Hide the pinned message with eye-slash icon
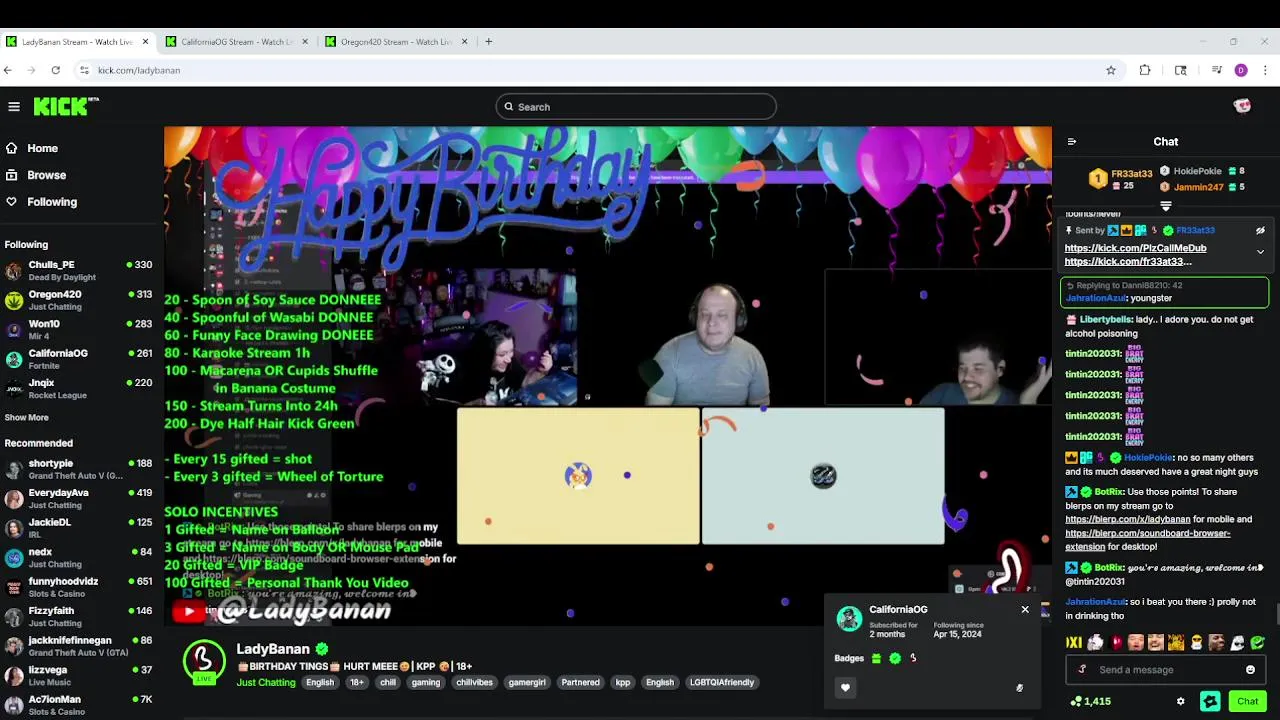1280x720 pixels. coord(1260,231)
